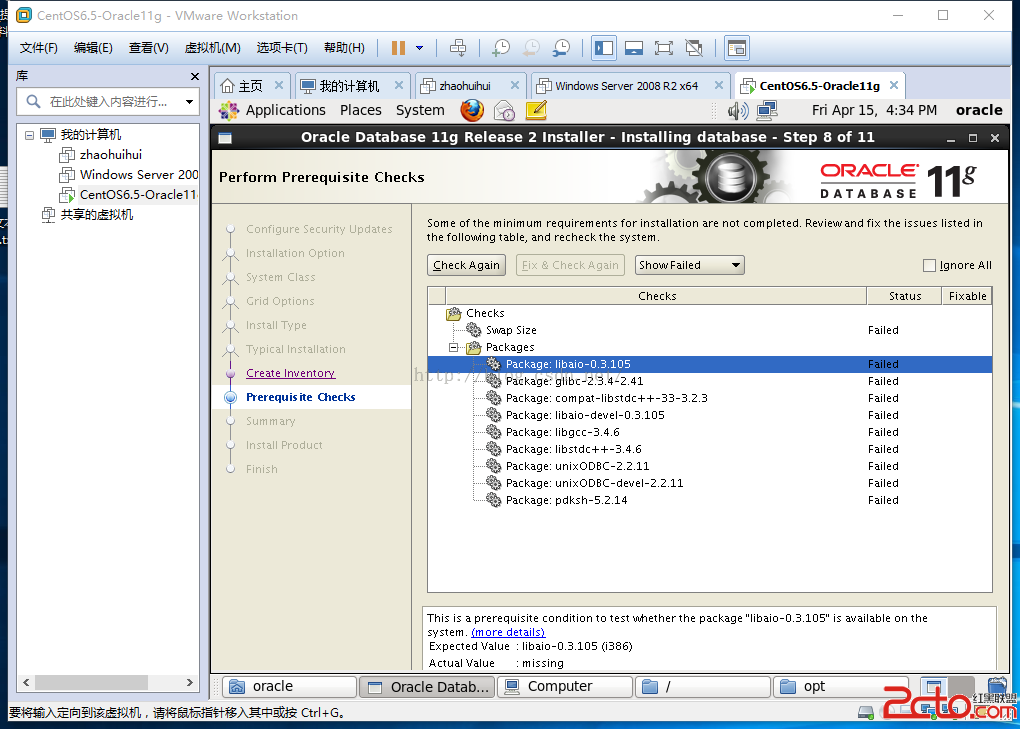Switch to opt folder window in taskbar
The image size is (1020, 729).
840,687
